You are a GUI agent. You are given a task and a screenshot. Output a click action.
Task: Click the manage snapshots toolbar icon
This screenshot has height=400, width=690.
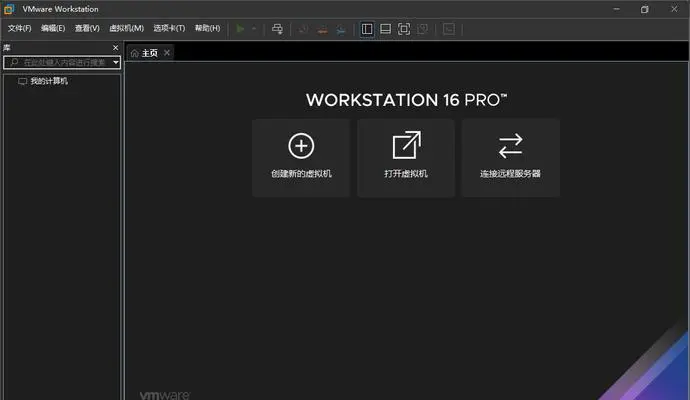[x=341, y=29]
